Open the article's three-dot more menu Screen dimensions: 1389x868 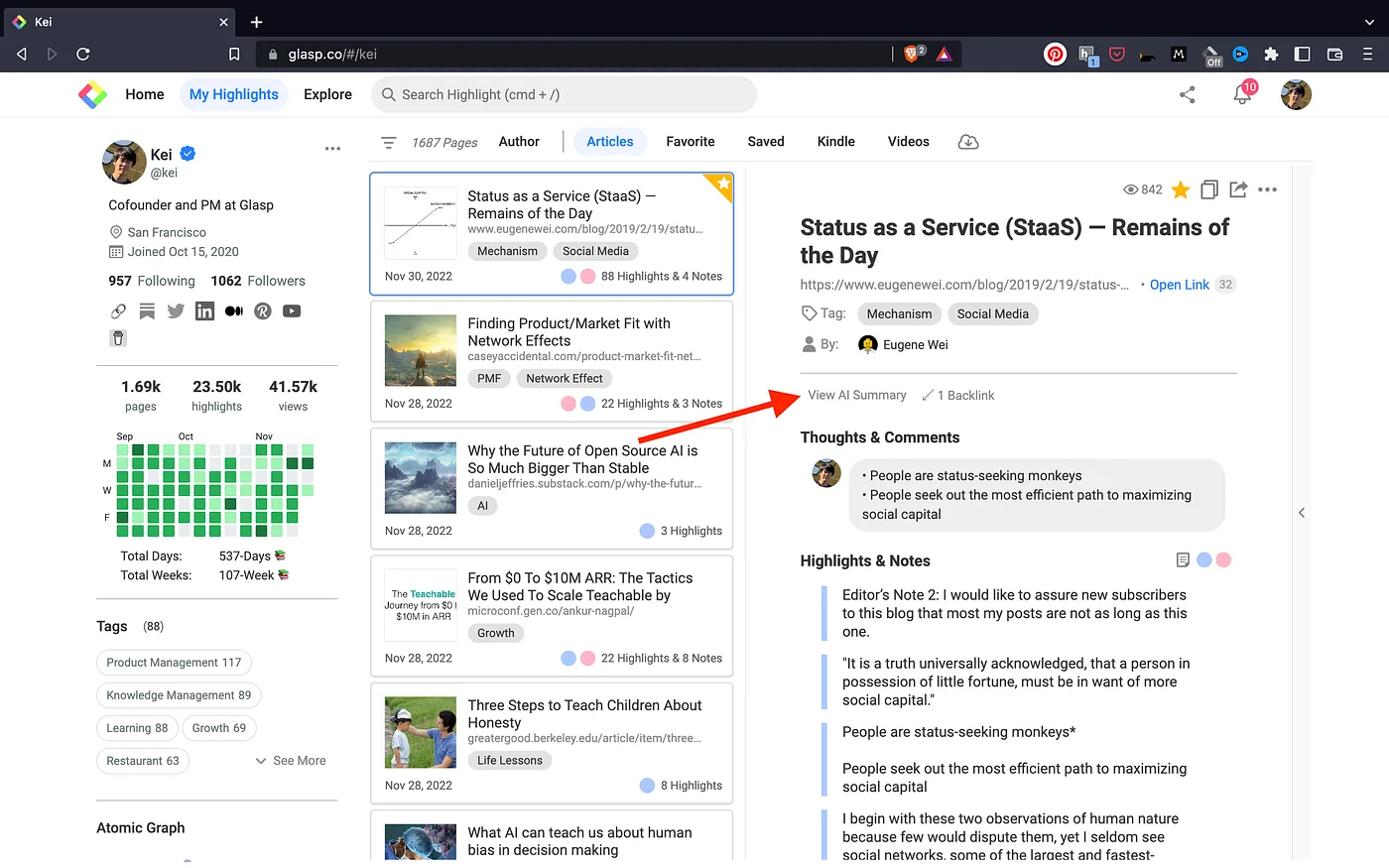(x=1268, y=189)
